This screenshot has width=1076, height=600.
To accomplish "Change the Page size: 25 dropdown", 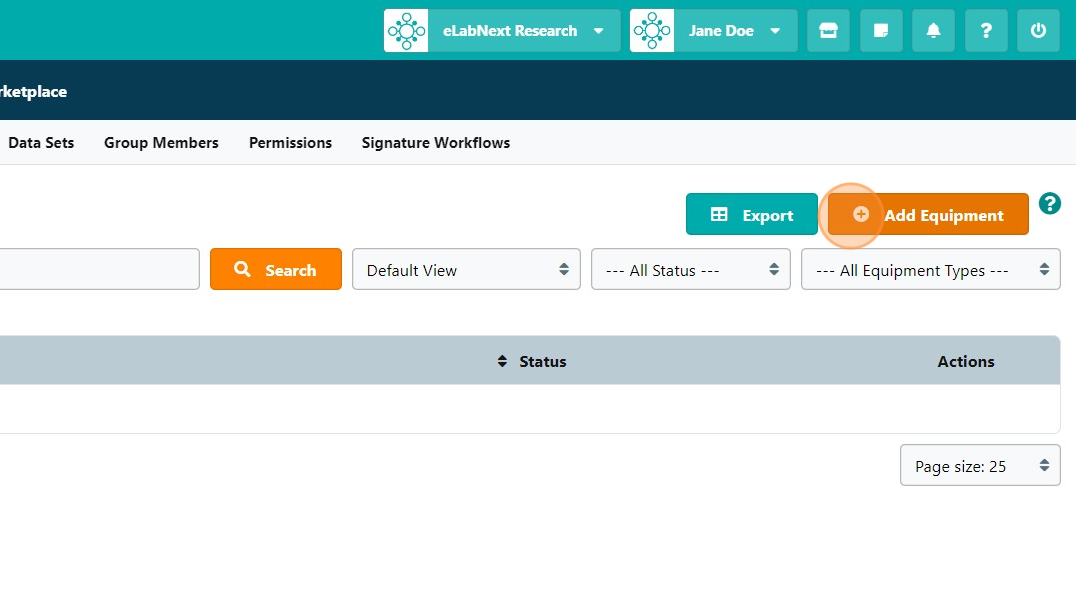I will pyautogui.click(x=980, y=465).
